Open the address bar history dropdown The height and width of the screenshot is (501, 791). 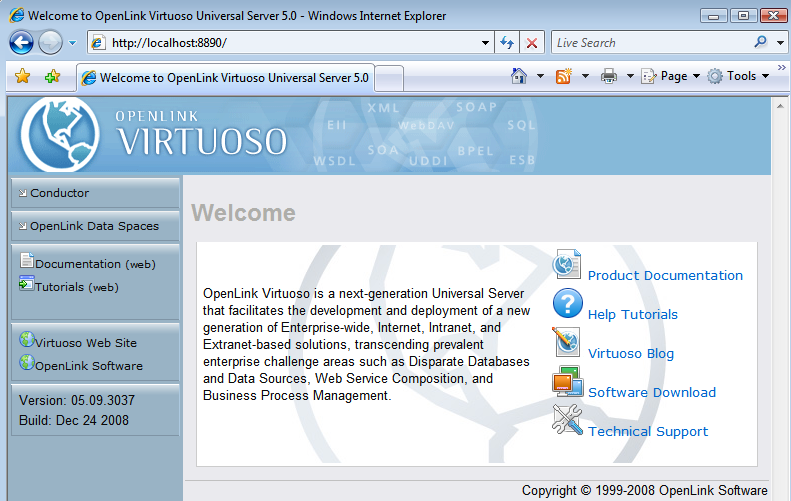(486, 43)
